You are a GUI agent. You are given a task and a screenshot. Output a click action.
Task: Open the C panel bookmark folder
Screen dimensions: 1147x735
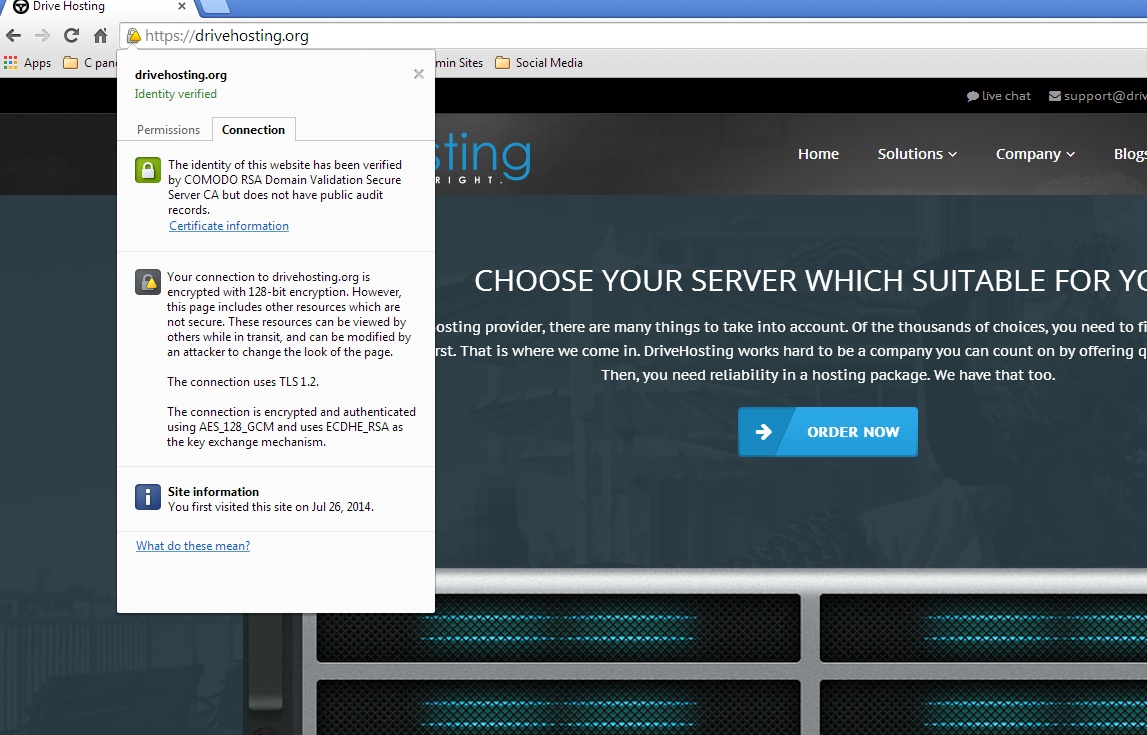coord(89,63)
